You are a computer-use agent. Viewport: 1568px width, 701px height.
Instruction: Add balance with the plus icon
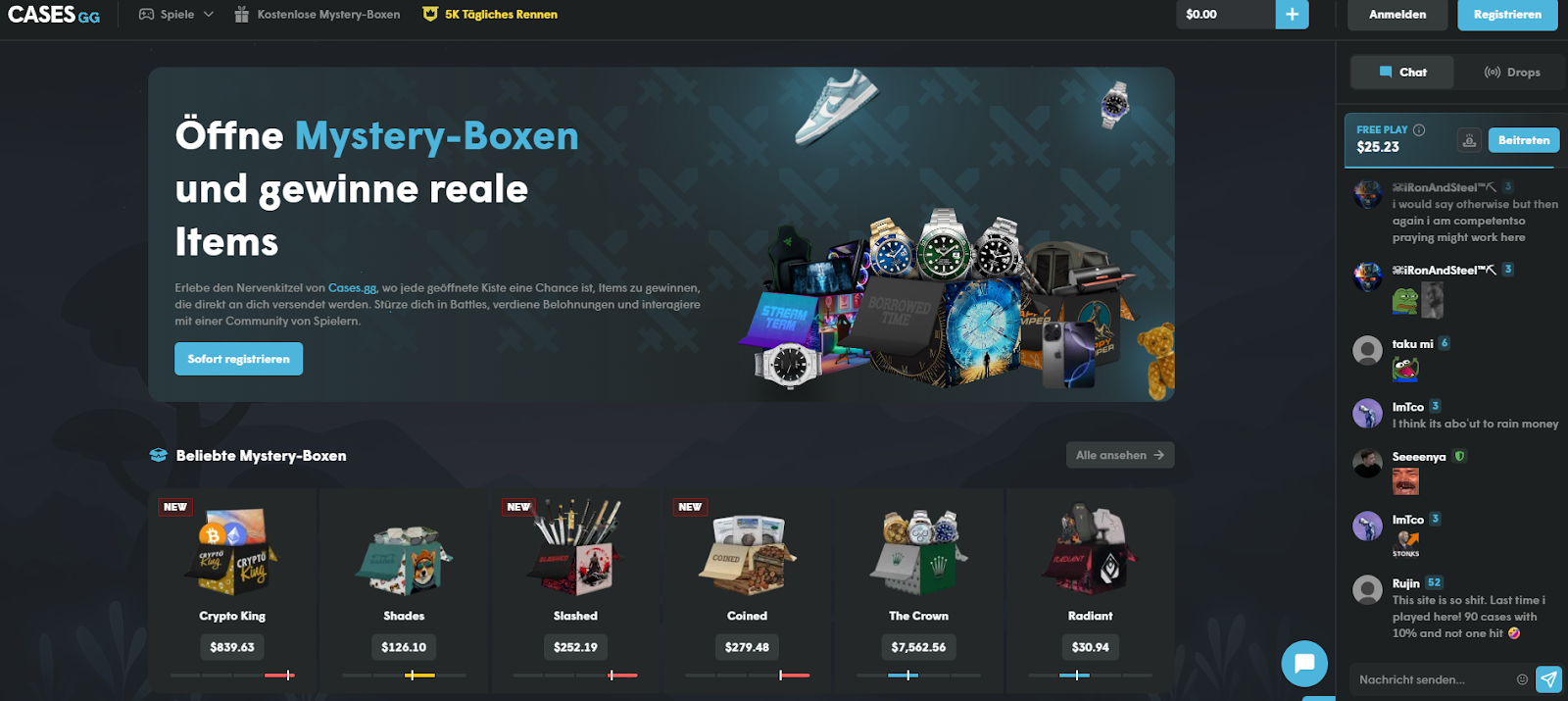click(x=1292, y=15)
